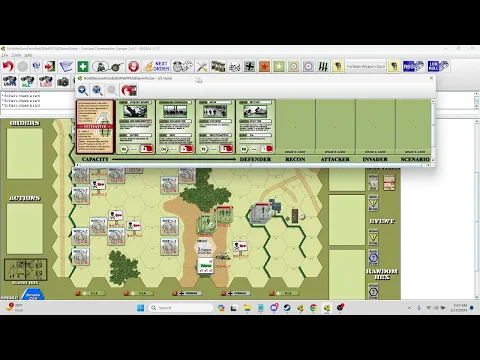Click the binoculars ALL toolbar icon
The width and height of the screenshot is (480, 360).
tap(27, 81)
